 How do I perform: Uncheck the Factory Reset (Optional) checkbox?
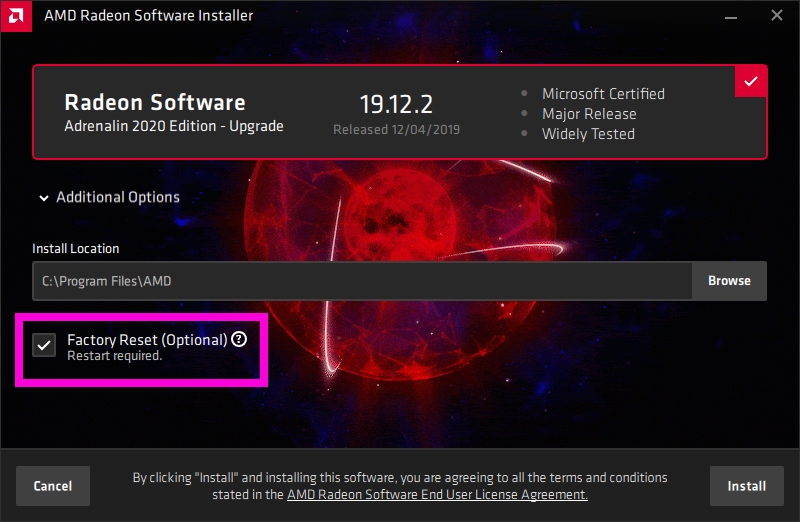click(44, 345)
